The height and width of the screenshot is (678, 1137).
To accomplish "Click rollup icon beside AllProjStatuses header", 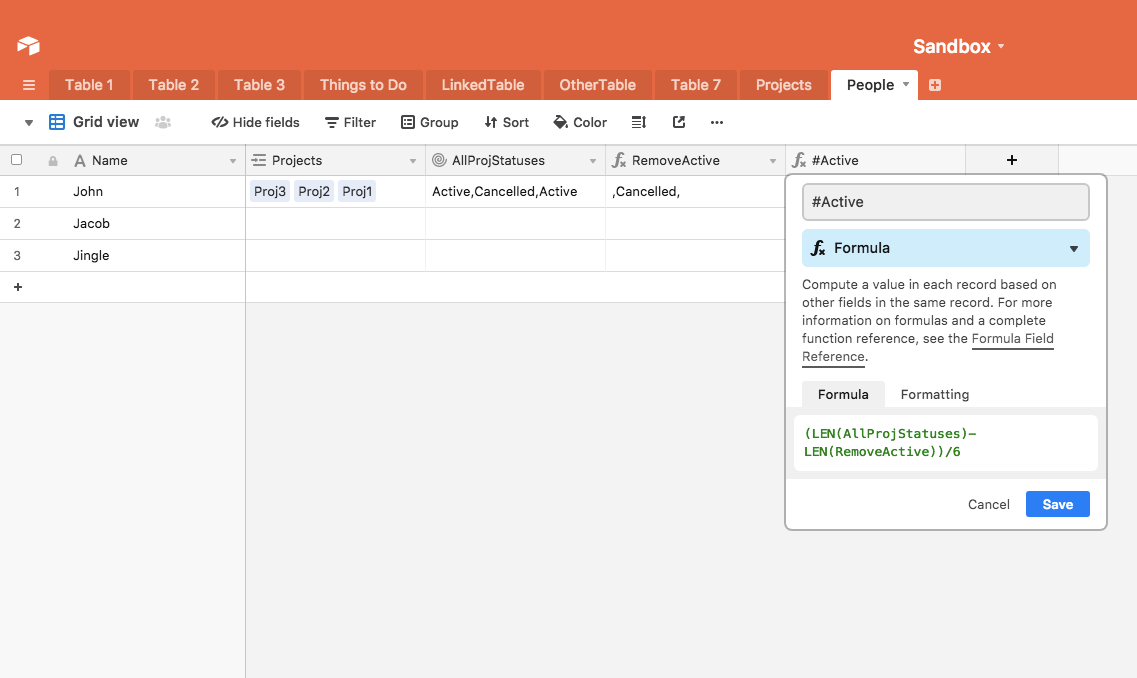I will pos(439,160).
